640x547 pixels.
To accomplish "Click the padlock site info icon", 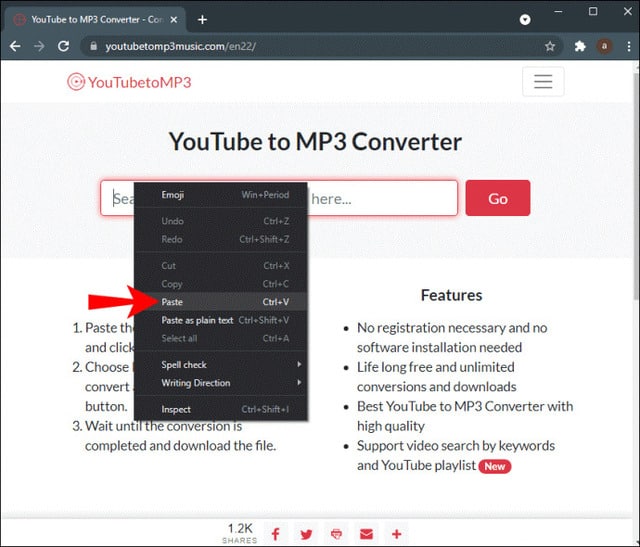I will [93, 46].
